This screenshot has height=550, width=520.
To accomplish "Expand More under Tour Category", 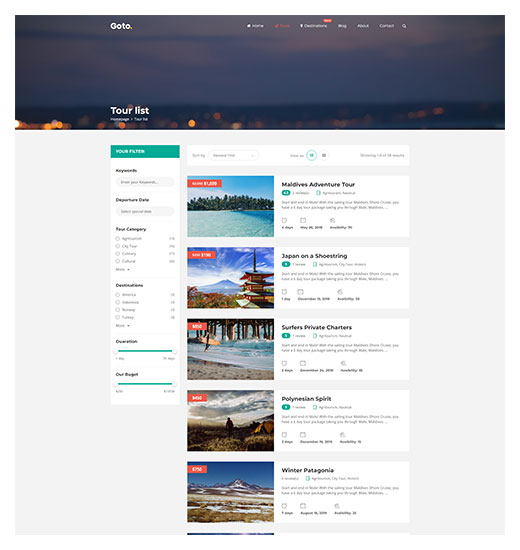I will [x=122, y=269].
